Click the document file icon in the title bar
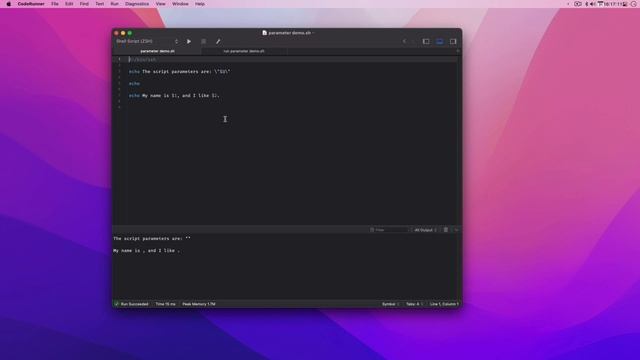 tap(264, 33)
